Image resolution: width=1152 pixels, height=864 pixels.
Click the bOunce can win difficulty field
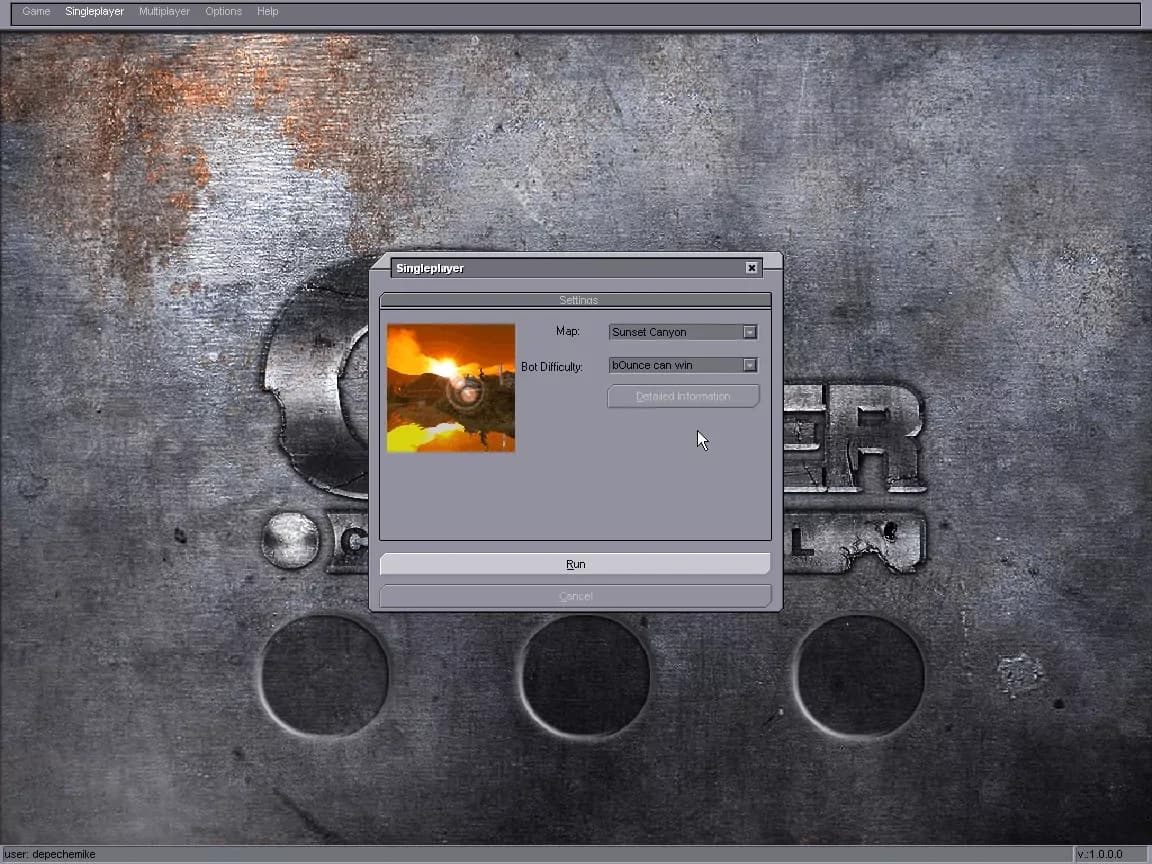point(675,365)
